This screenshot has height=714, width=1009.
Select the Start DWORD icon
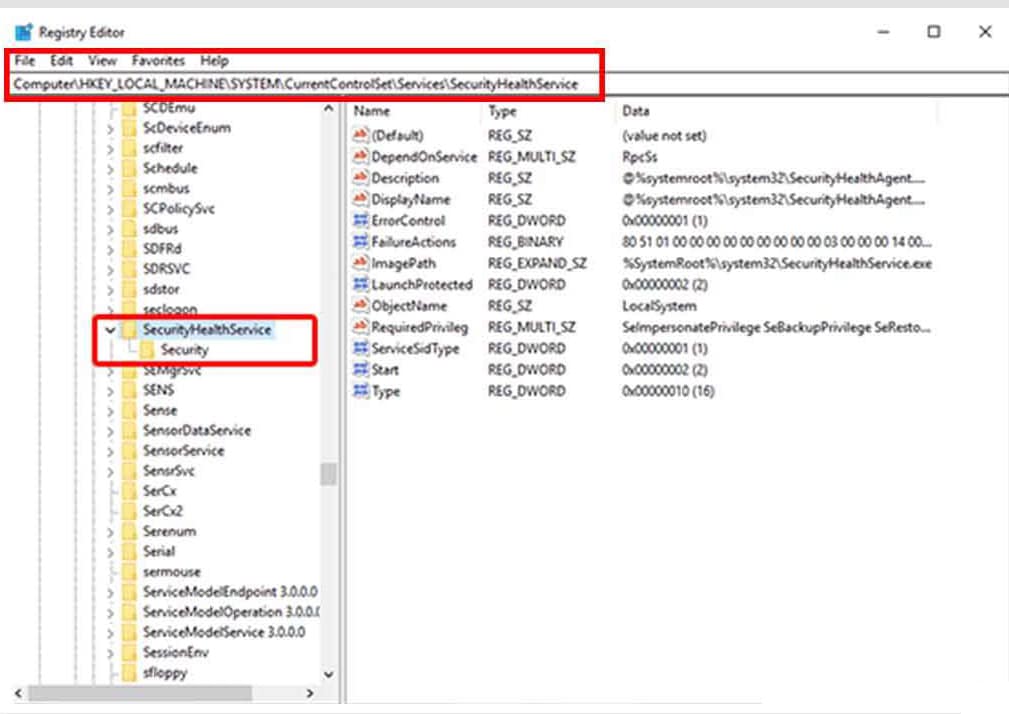(x=360, y=369)
